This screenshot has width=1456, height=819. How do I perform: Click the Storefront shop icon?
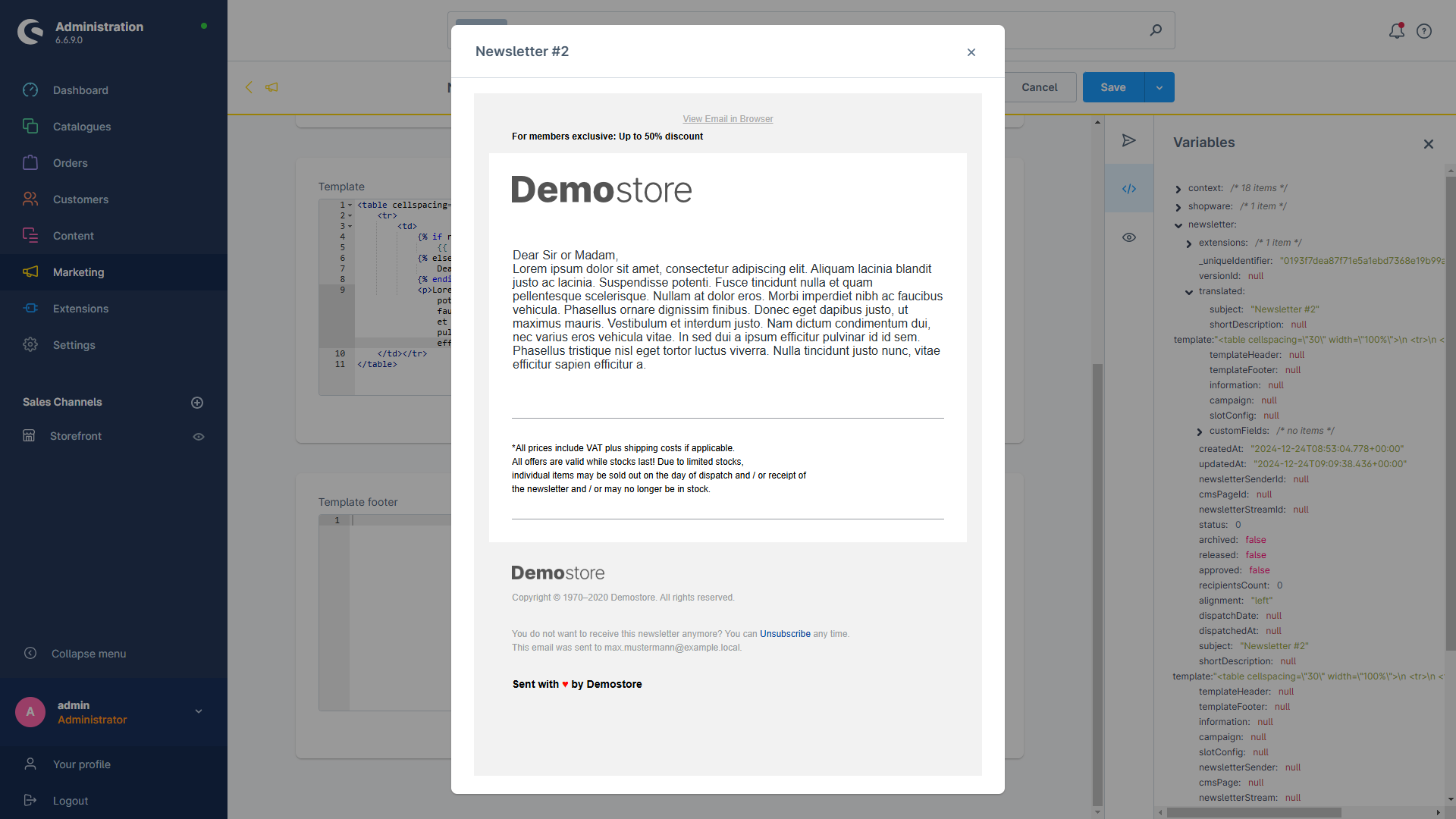29,436
